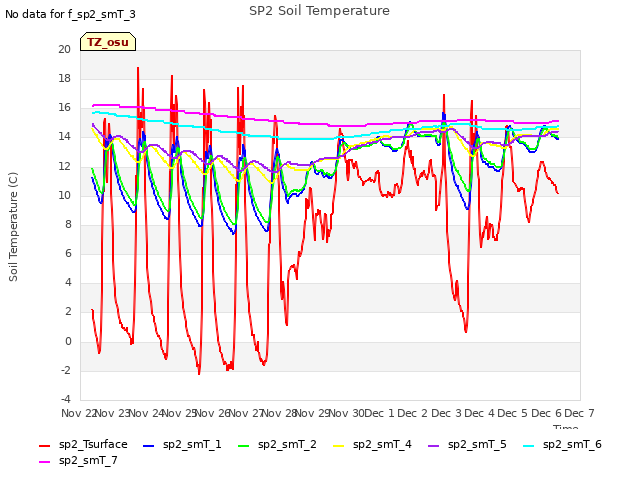Click the 8 y-axis tick label
This screenshot has width=640, height=480.
(68, 224)
